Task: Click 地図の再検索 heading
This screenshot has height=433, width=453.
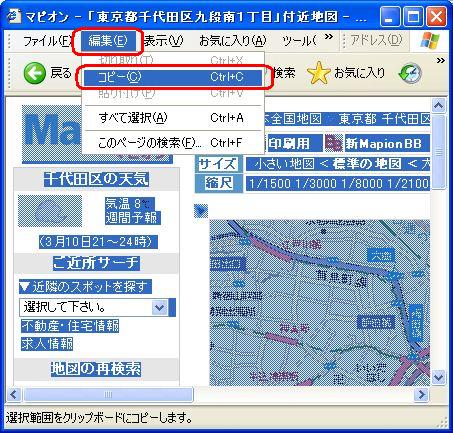Action: point(96,369)
